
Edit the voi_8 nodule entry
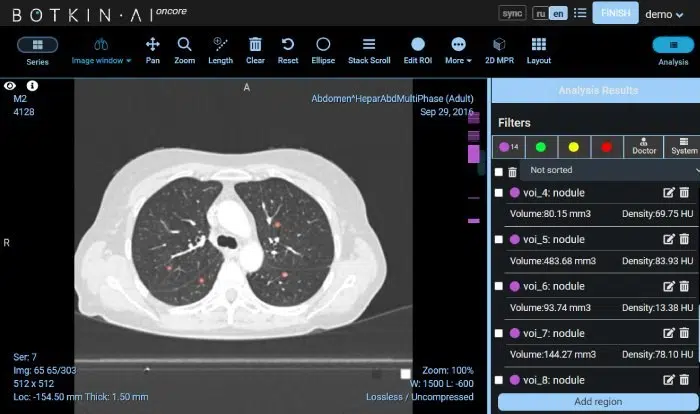[668, 380]
